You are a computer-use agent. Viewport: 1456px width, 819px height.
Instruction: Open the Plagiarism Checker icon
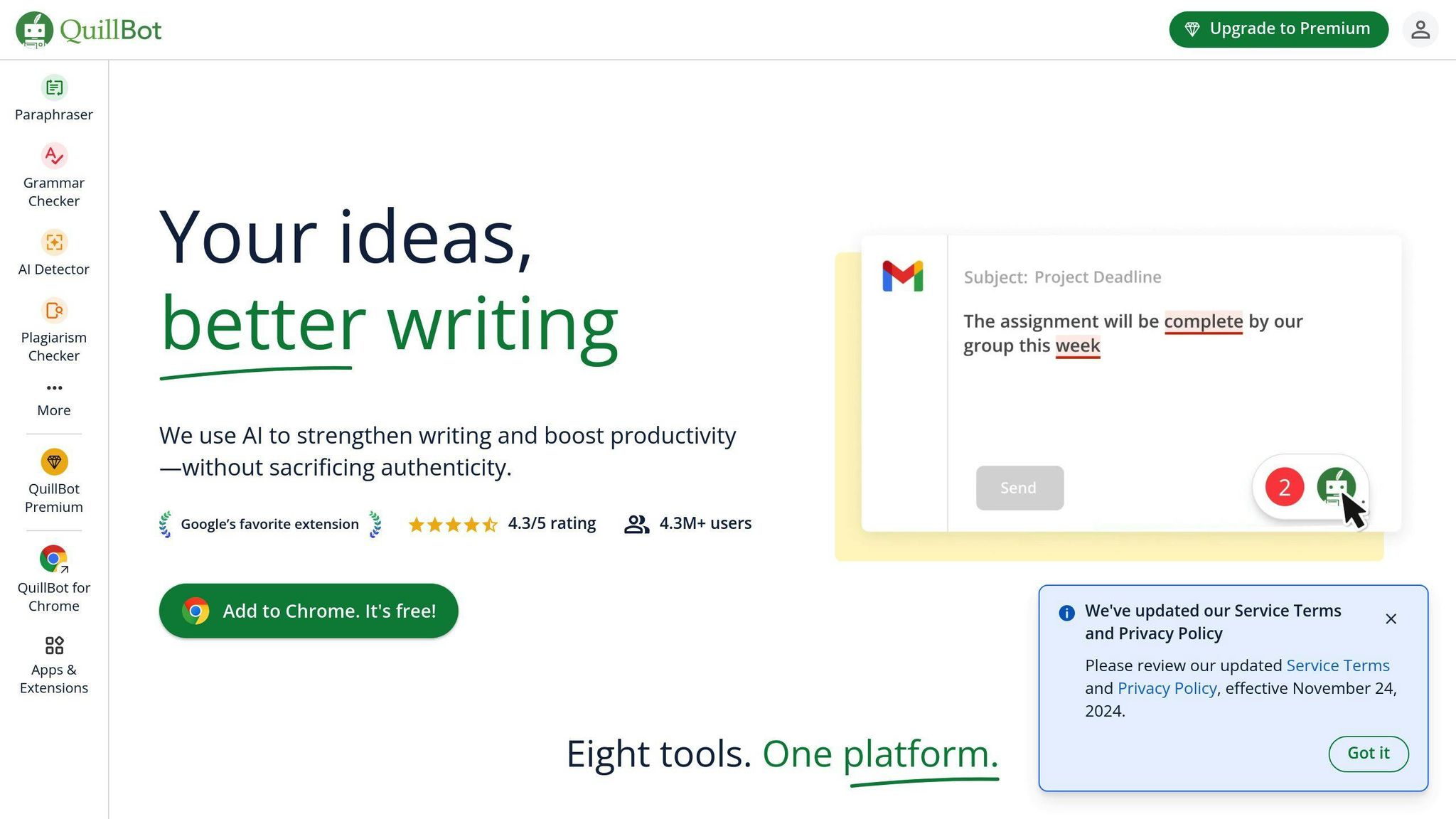tap(54, 311)
